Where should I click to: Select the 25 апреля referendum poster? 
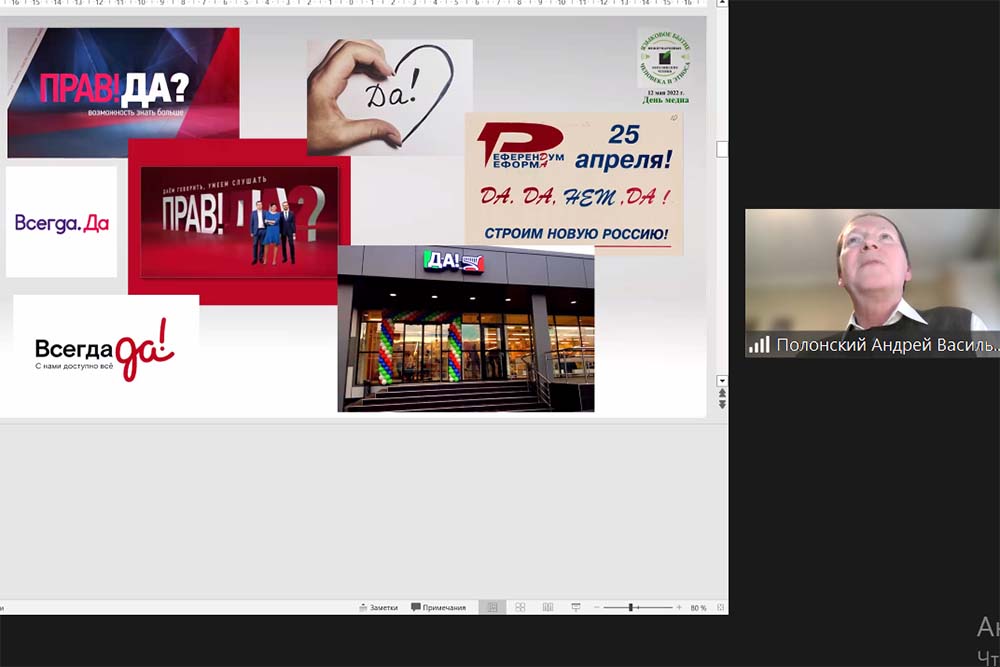click(574, 183)
